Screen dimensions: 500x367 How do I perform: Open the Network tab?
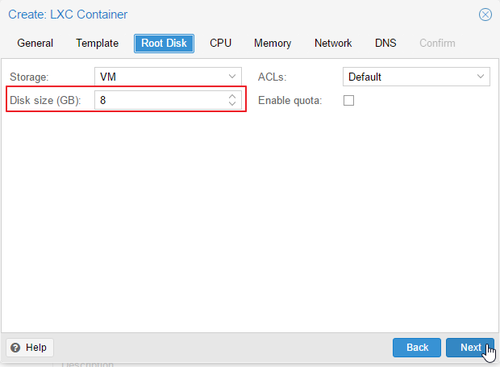point(333,43)
